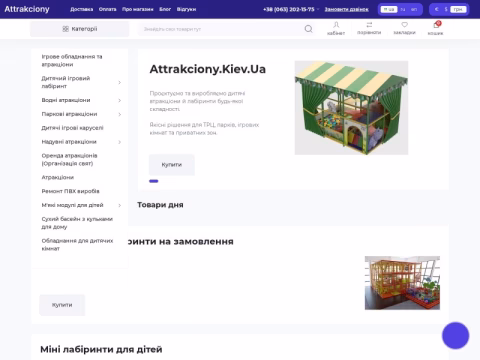Switch language to ru
The width and height of the screenshot is (480, 360).
(x=403, y=9)
